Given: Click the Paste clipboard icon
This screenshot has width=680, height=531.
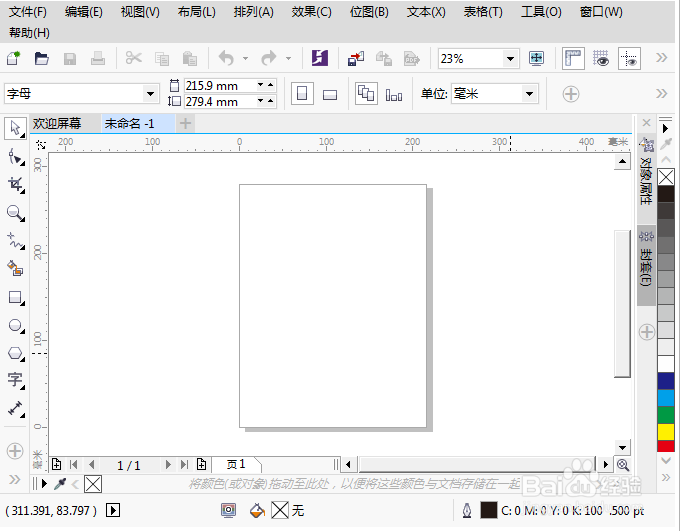Looking at the screenshot, I should point(190,59).
